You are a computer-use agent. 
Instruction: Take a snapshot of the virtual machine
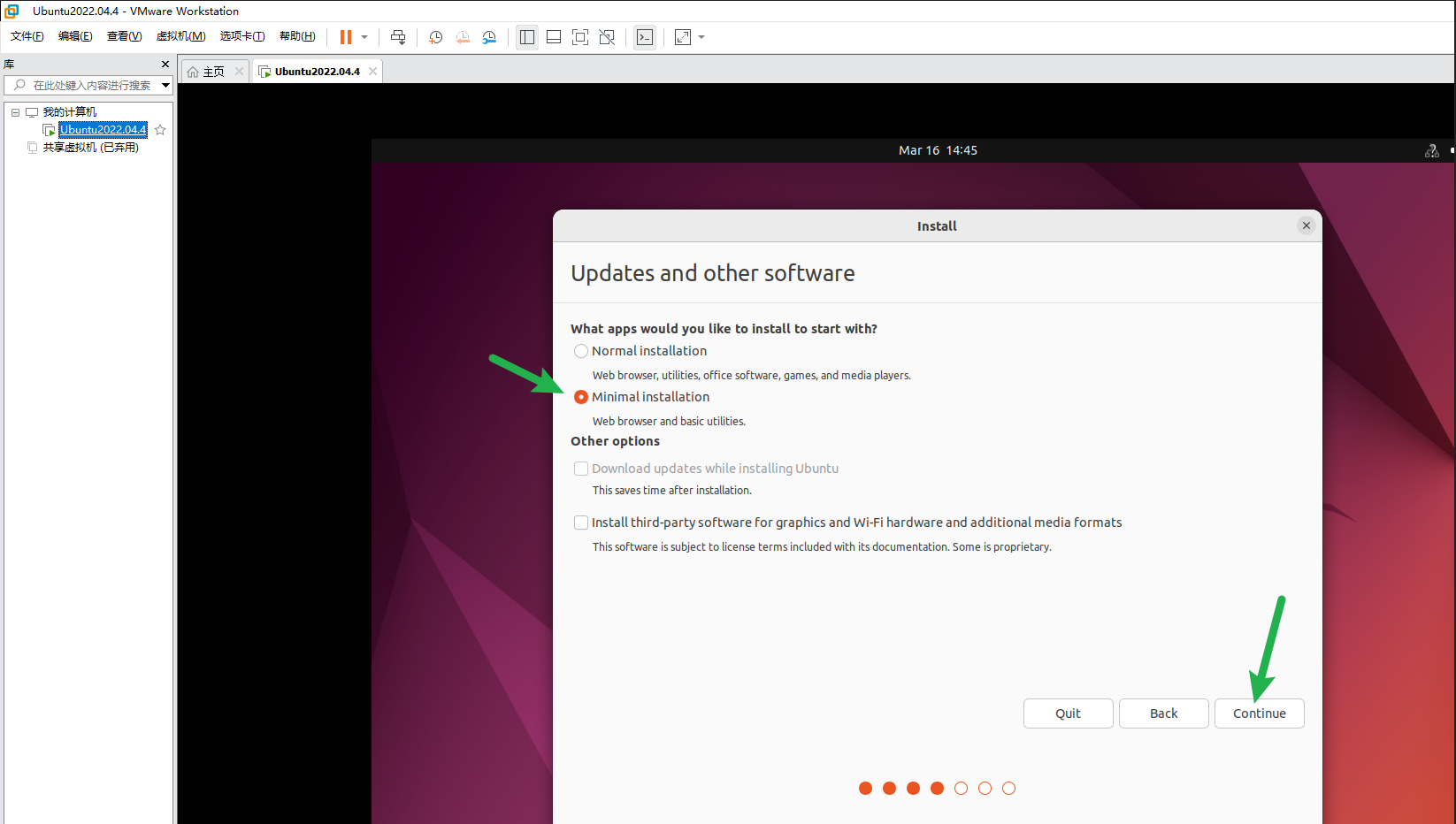click(x=436, y=37)
